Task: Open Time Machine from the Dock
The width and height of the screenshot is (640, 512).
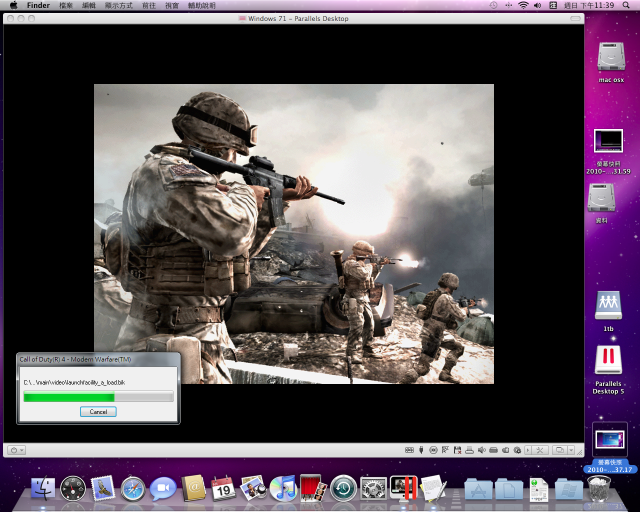Action: click(x=343, y=488)
